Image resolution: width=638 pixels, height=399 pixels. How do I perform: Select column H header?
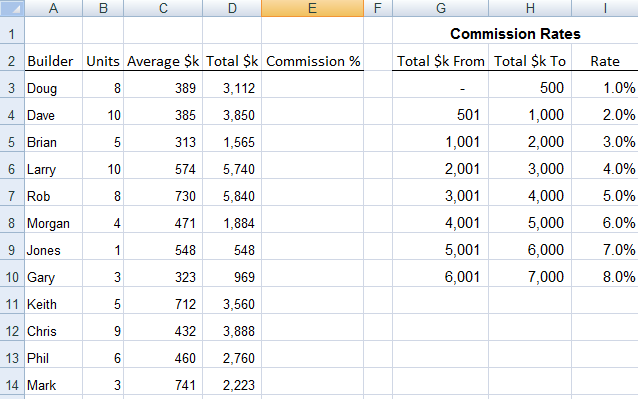click(530, 8)
